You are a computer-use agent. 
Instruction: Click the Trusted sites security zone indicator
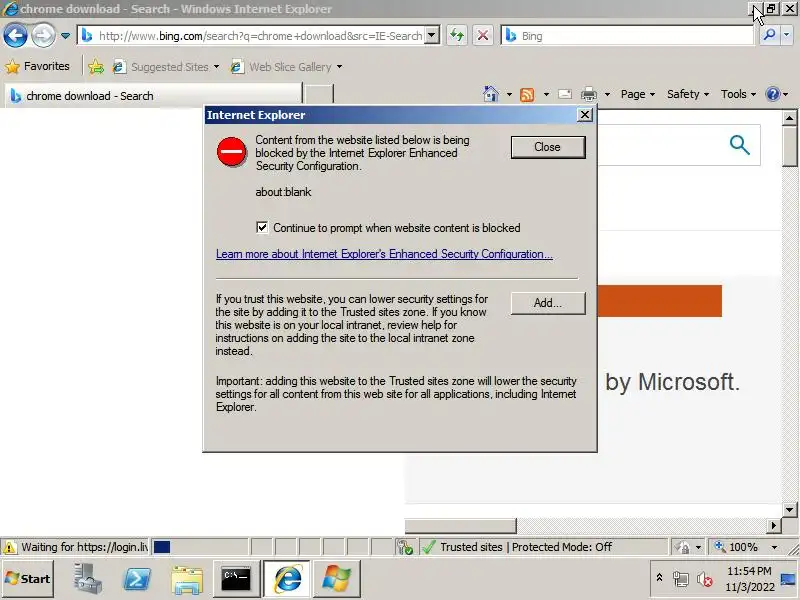(542, 547)
